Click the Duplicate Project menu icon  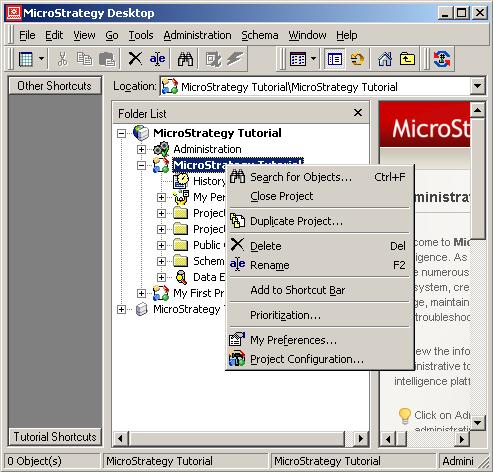coord(237,221)
